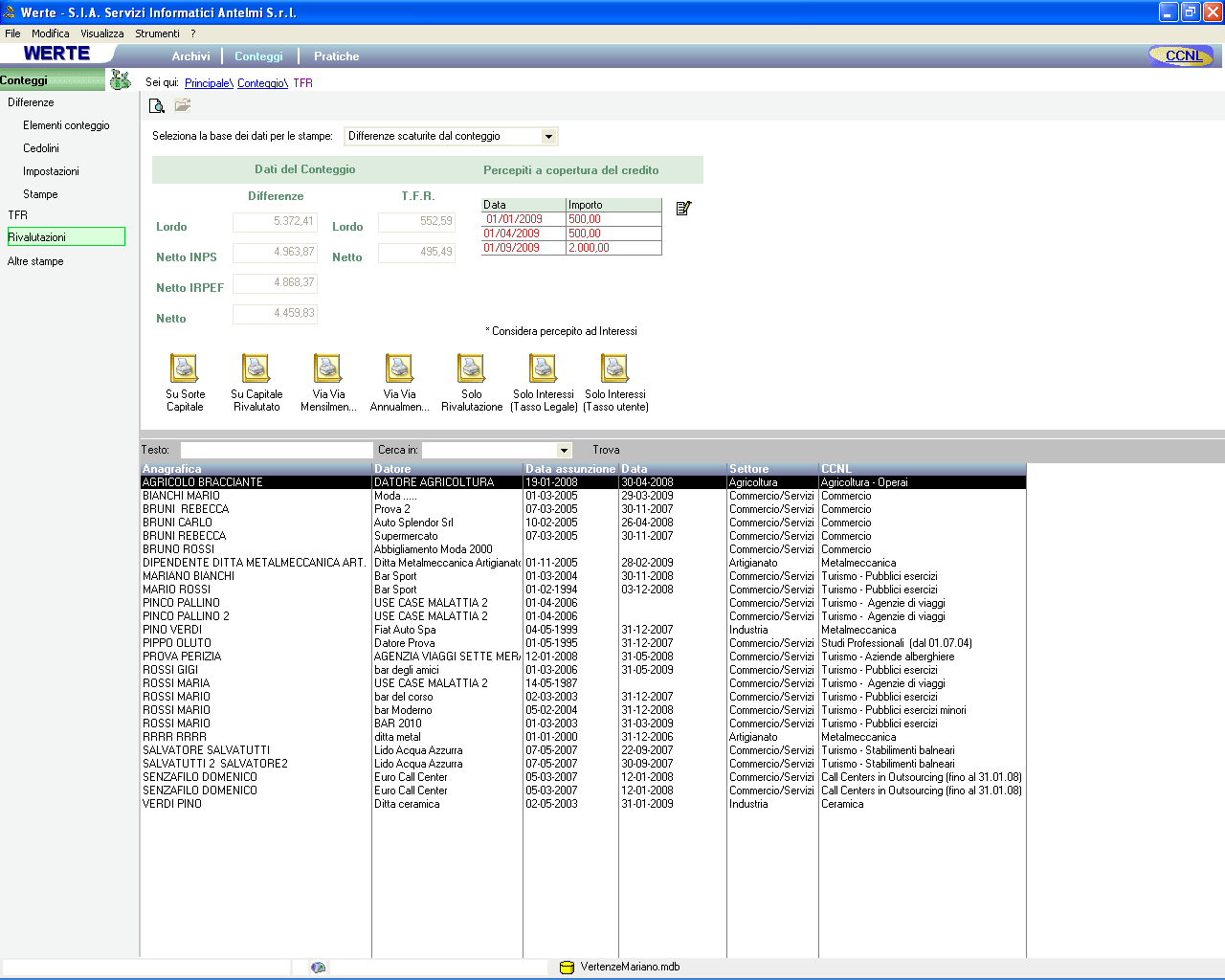The width and height of the screenshot is (1225, 980).
Task: Select the MARIANO BIANCHI row
Action: [x=583, y=576]
